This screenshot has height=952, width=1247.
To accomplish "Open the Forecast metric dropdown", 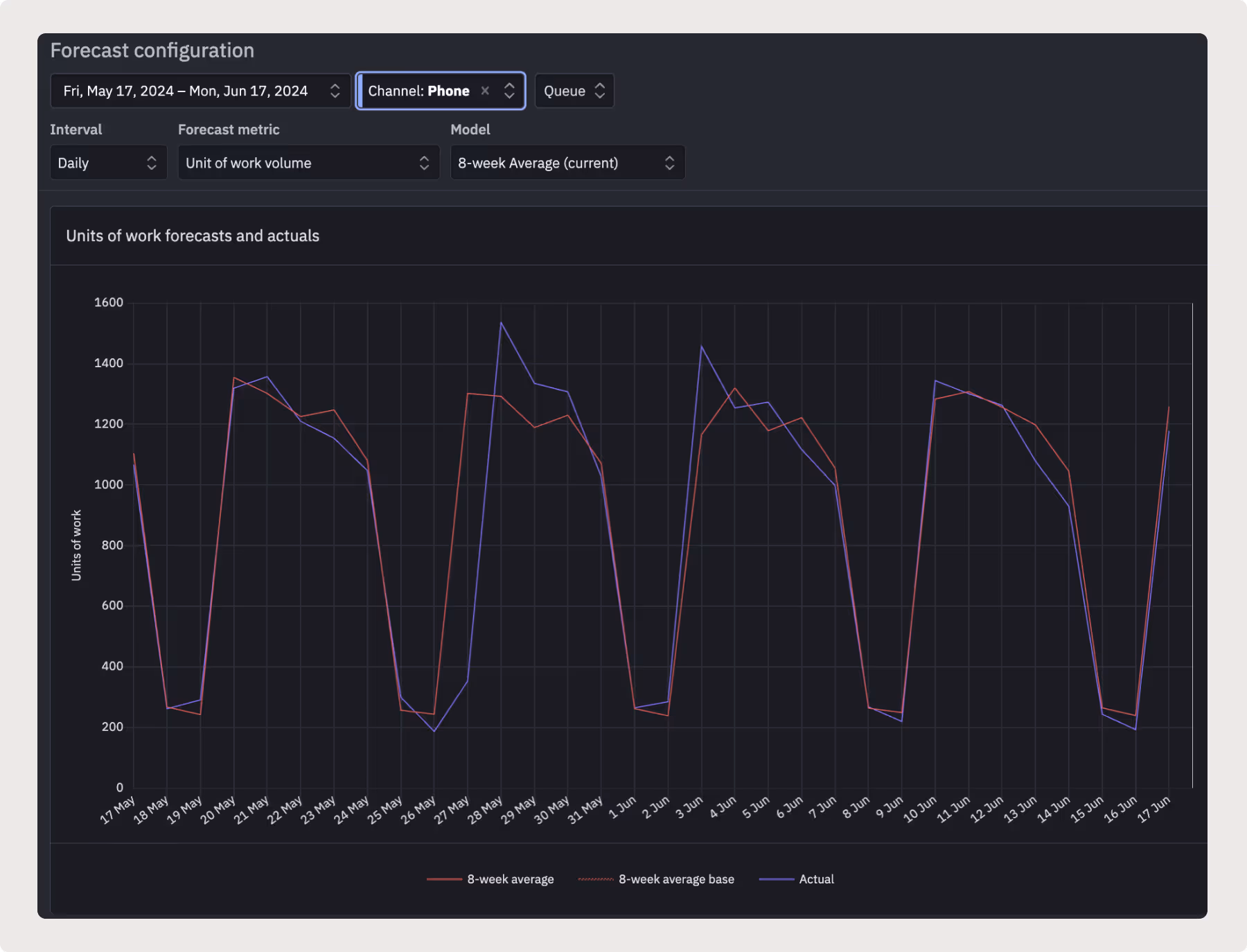I will 309,163.
